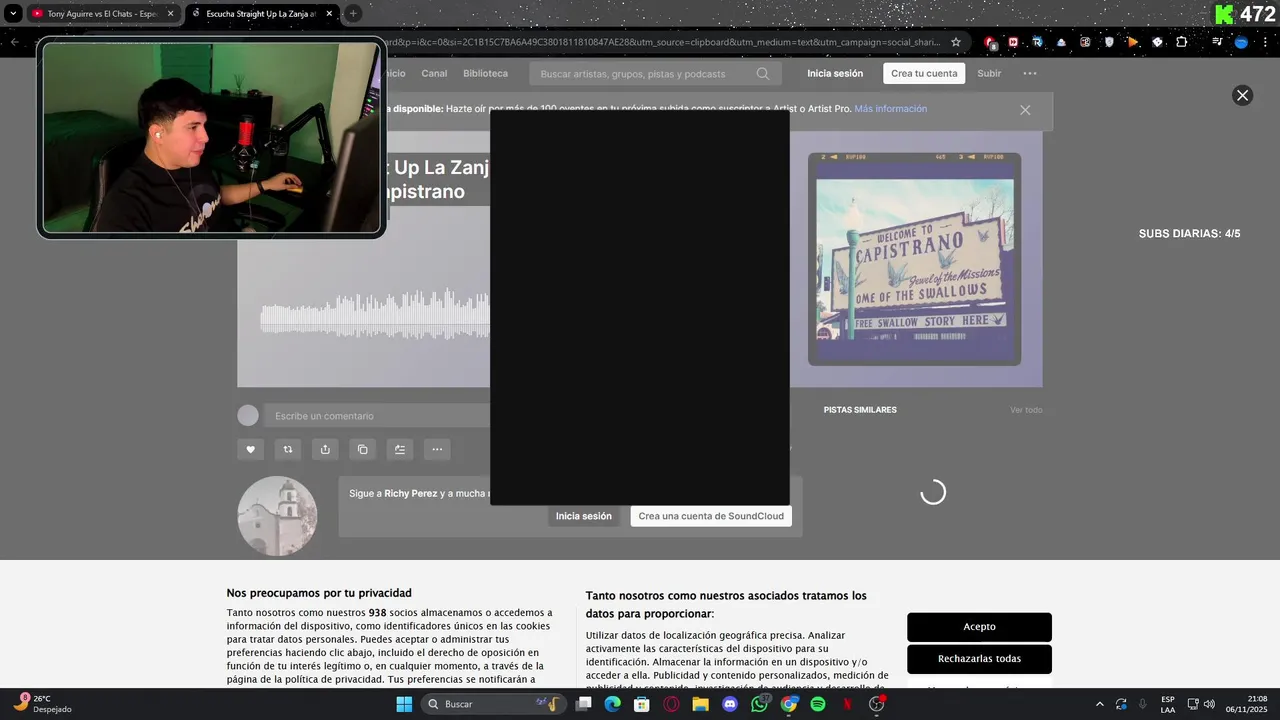
Task: Open Richy Perez's profile avatar
Action: point(277,516)
